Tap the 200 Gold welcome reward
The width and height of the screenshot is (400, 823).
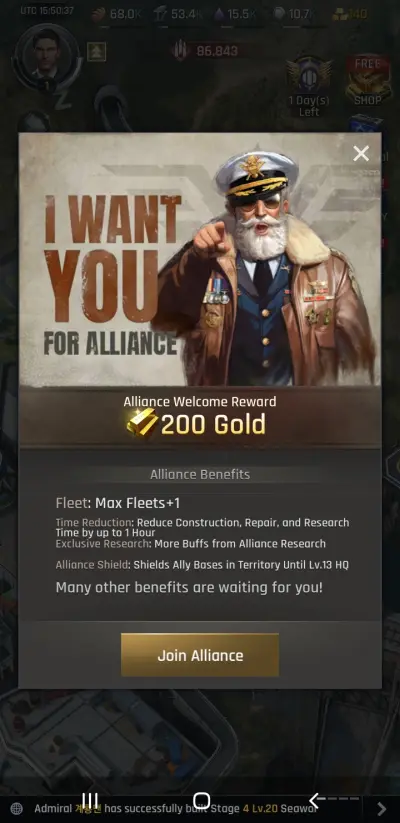pyautogui.click(x=196, y=424)
